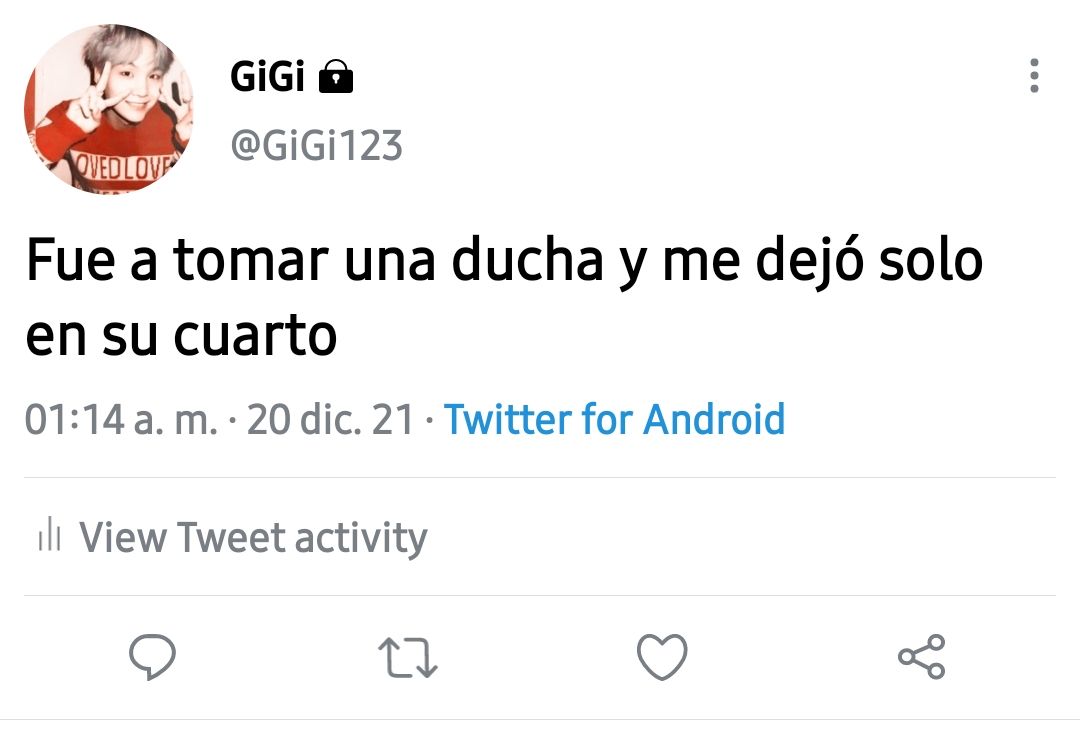Click the word cuarto in the tweet

point(255,335)
